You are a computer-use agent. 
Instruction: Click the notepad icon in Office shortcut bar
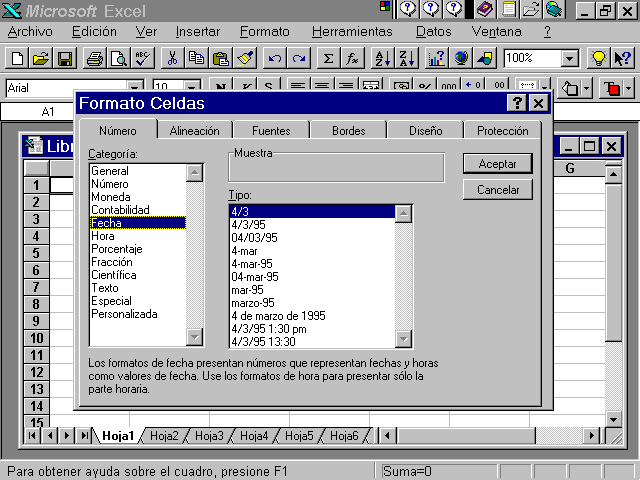pyautogui.click(x=508, y=9)
